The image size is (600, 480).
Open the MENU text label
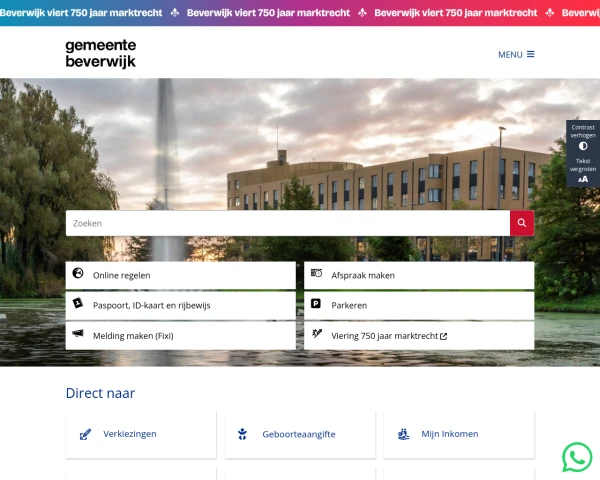[x=510, y=55]
